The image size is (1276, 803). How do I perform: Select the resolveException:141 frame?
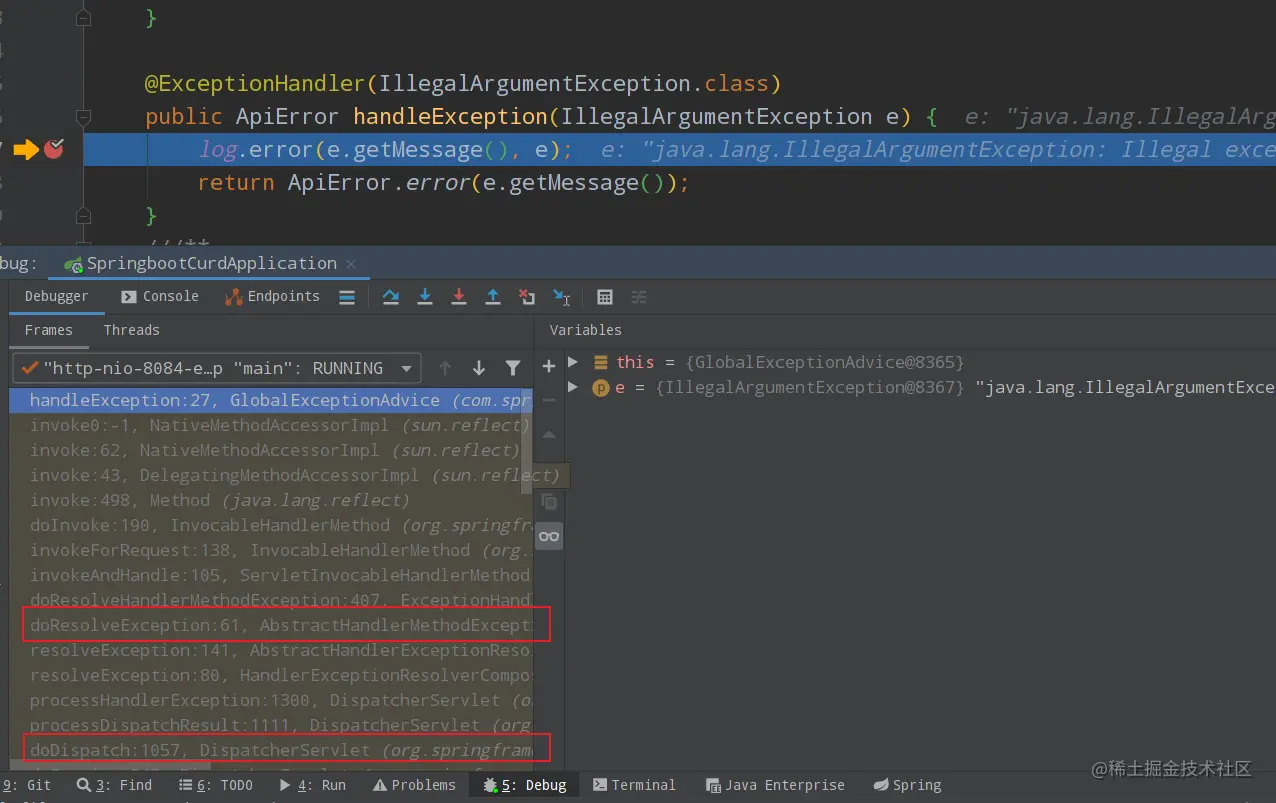coord(271,650)
